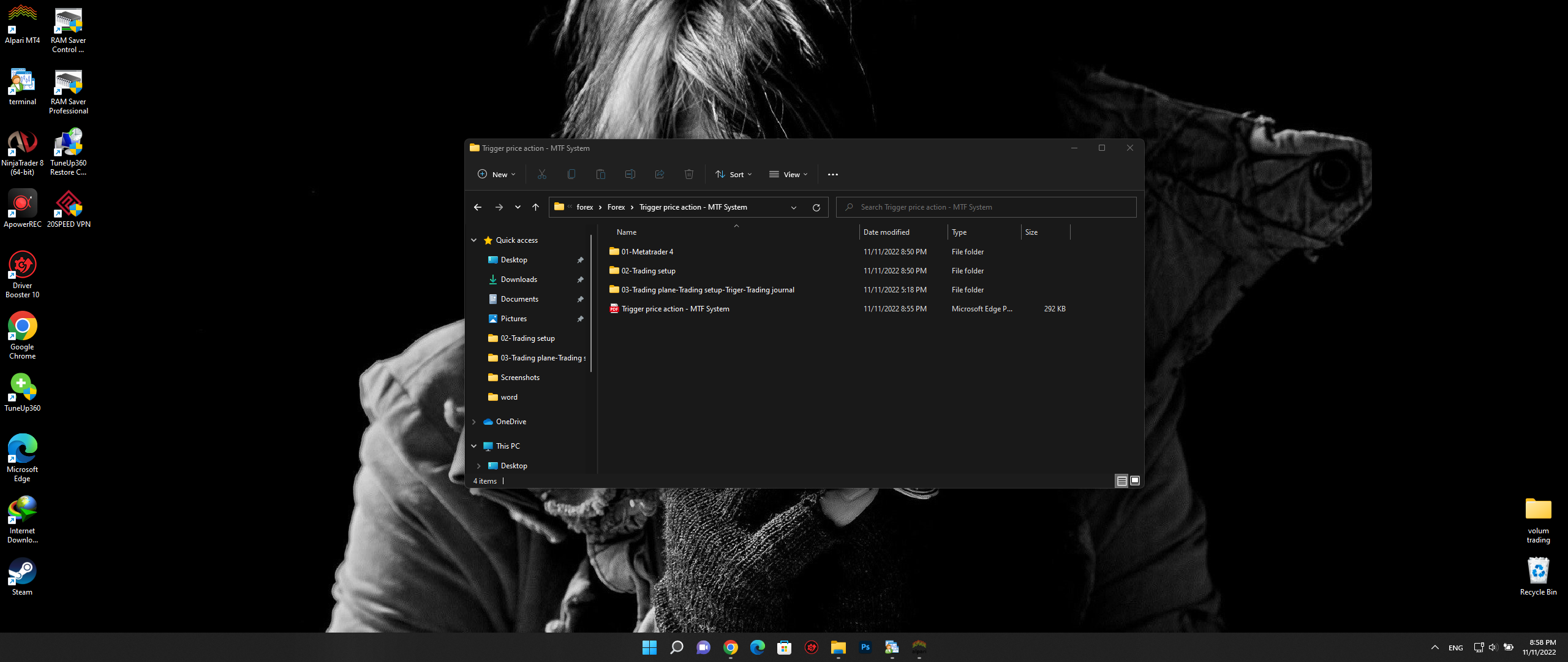1568x662 pixels.
Task: Open the Sort menu
Action: point(733,175)
